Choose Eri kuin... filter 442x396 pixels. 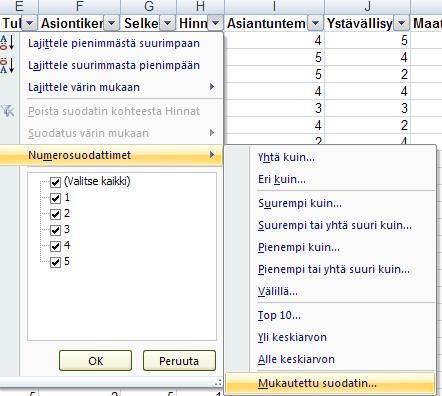282,179
